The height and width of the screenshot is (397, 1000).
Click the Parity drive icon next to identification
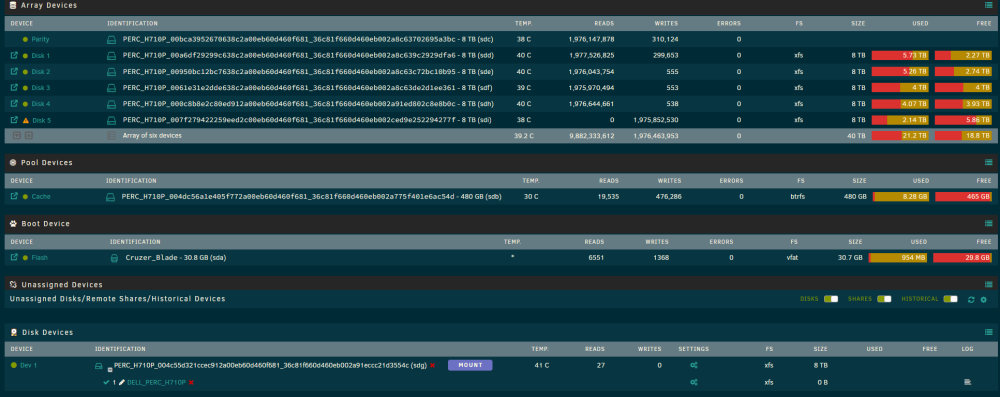[x=112, y=39]
